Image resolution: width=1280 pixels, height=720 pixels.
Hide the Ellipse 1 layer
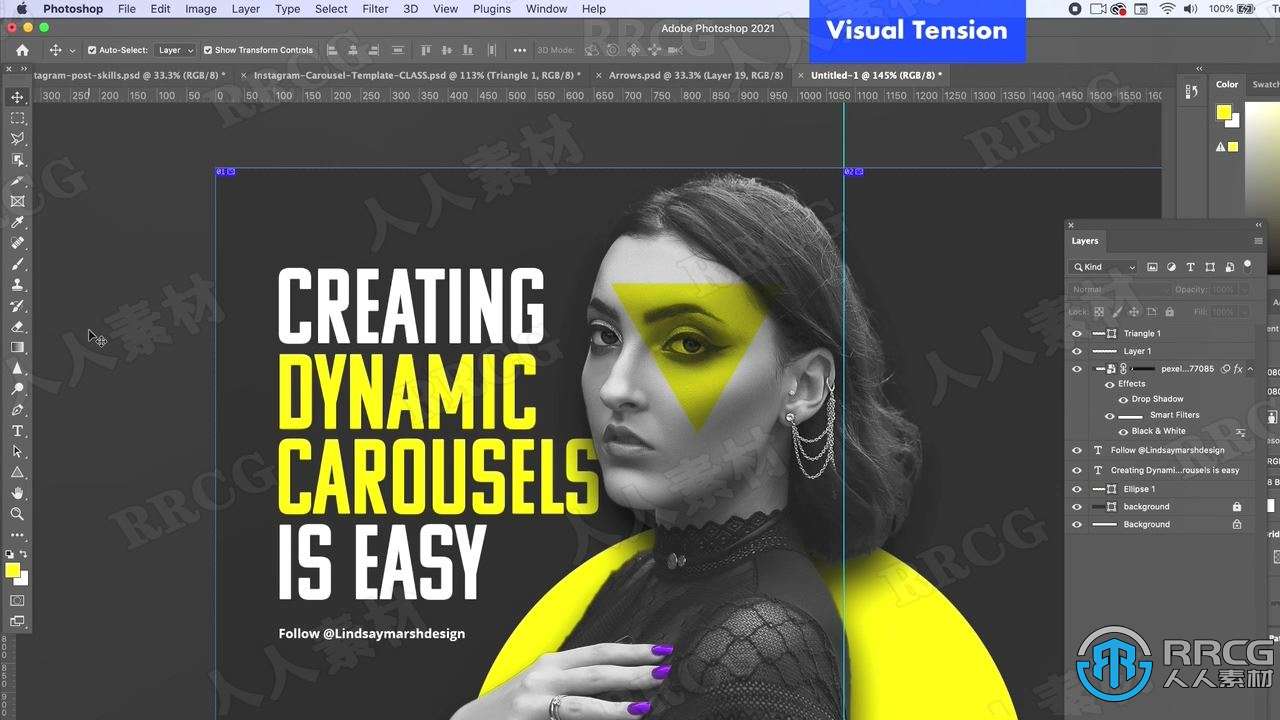[x=1077, y=490]
